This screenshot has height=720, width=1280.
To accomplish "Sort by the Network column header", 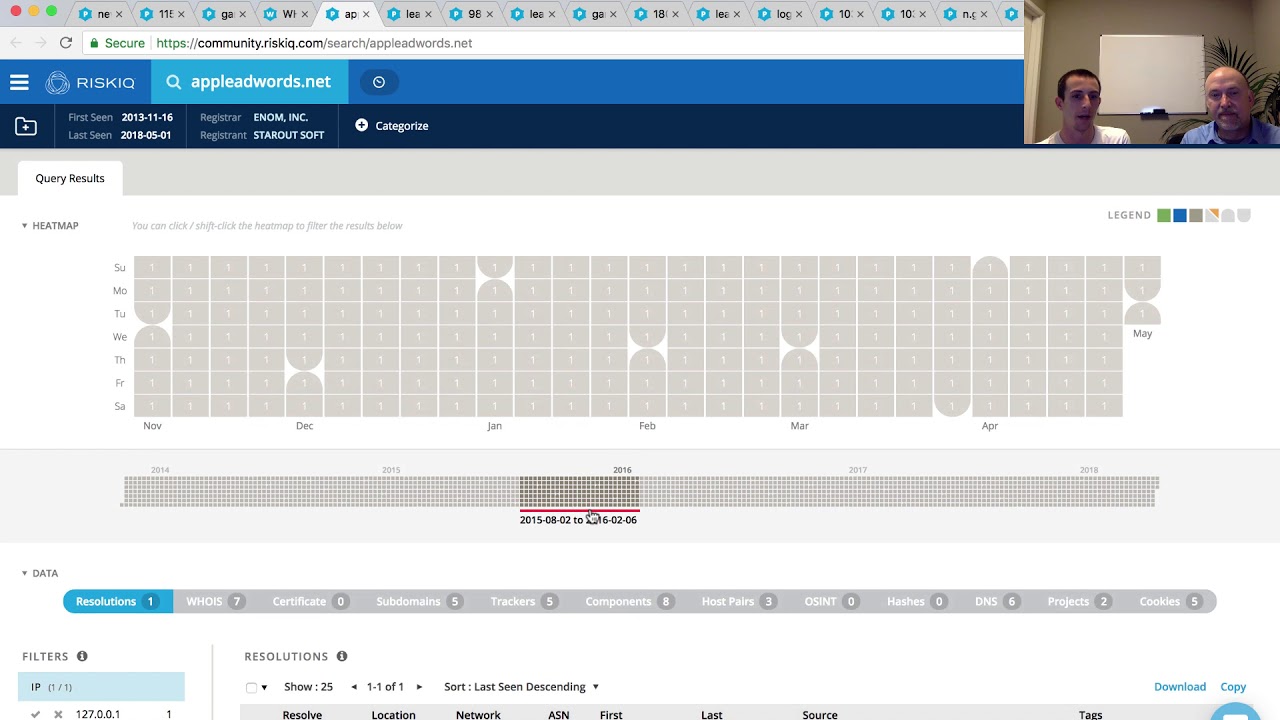I will (478, 714).
